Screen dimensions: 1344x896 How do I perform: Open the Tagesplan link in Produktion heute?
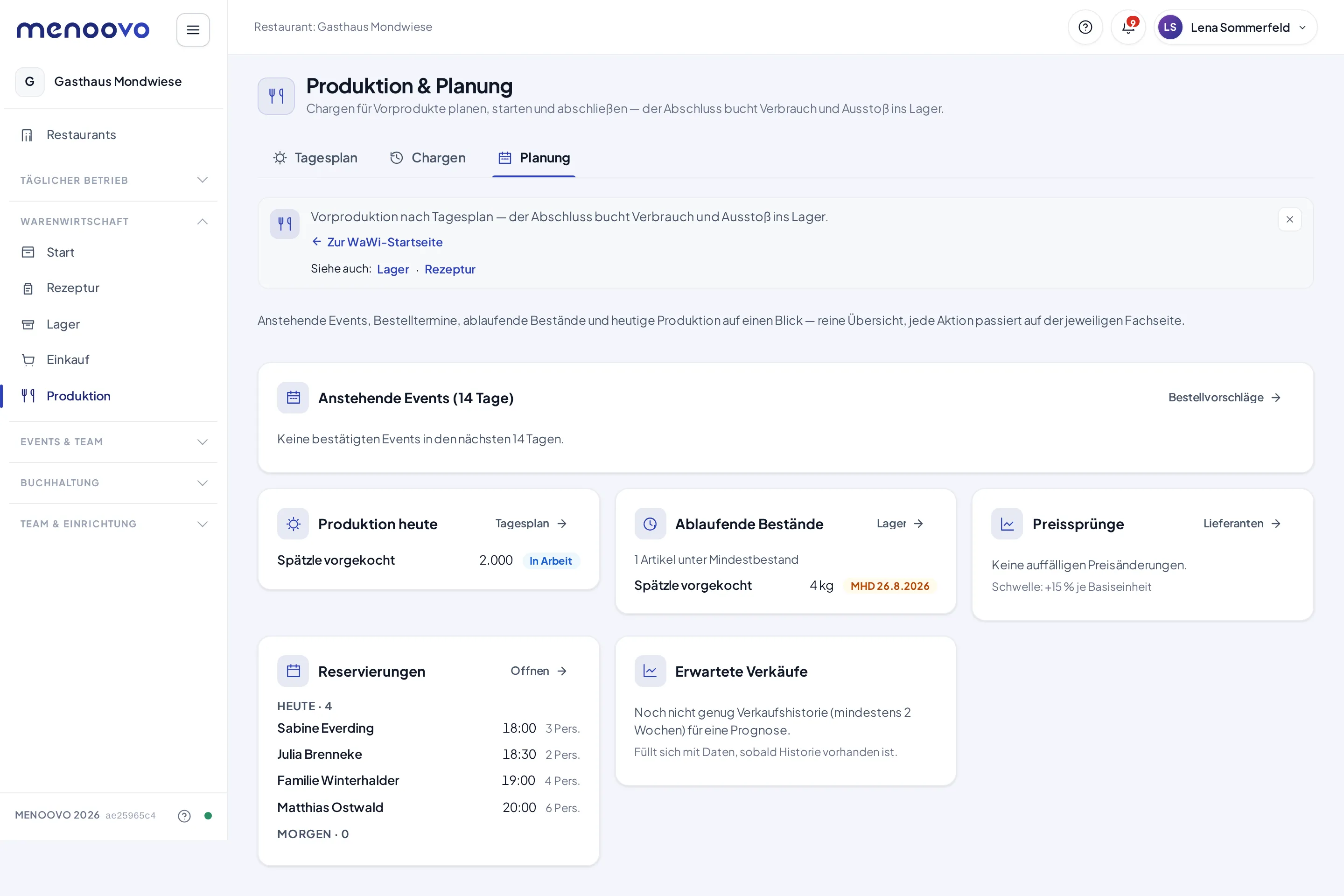click(x=531, y=524)
